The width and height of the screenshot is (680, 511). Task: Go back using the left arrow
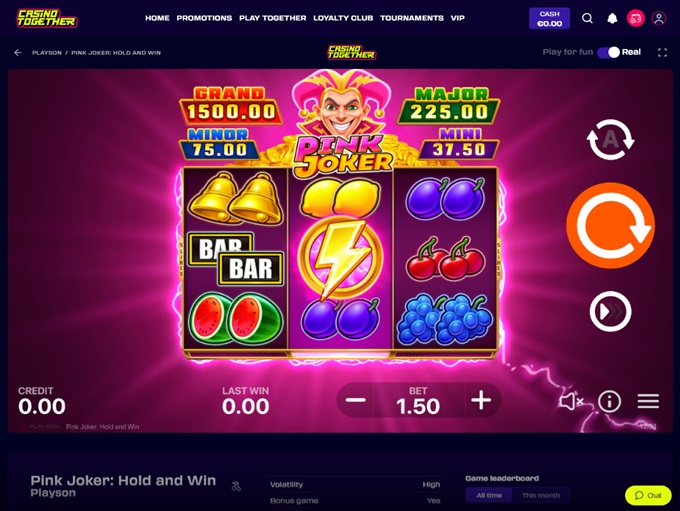(18, 52)
